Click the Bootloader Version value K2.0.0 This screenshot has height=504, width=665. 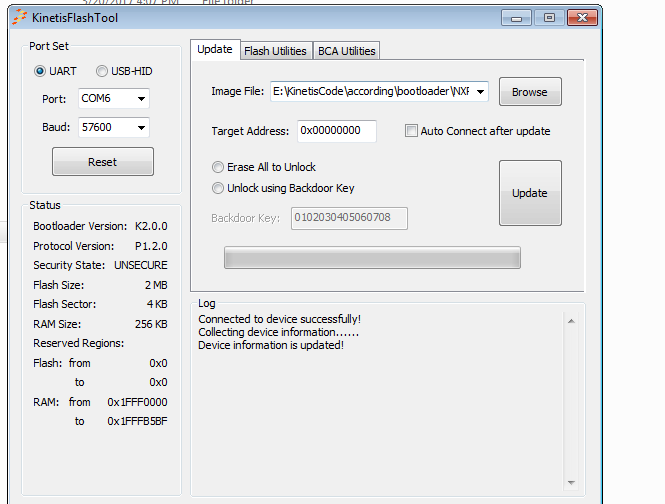[151, 226]
